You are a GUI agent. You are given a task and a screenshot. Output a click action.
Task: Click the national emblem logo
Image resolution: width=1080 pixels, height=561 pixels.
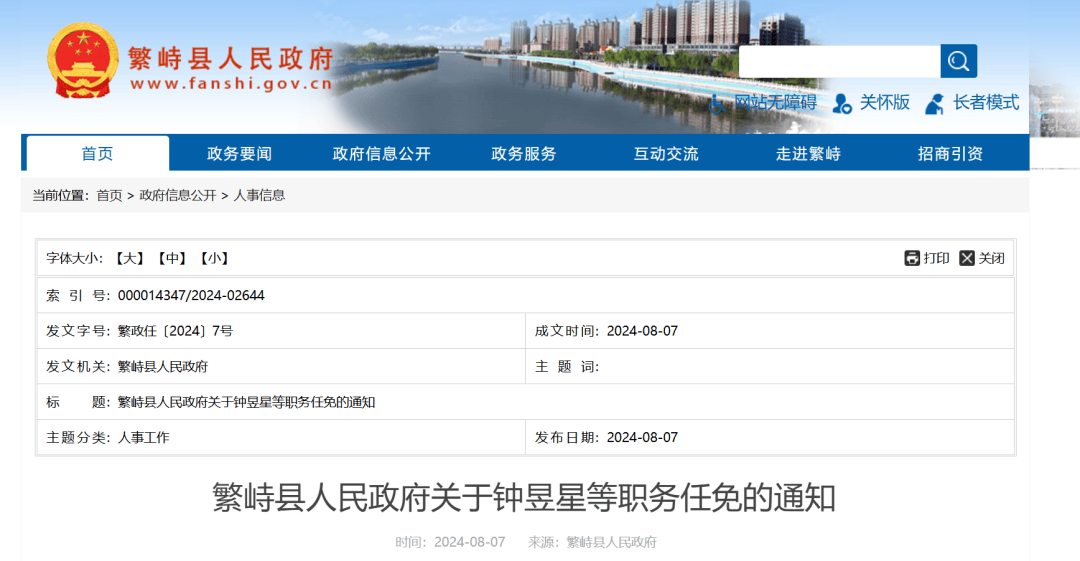click(83, 61)
